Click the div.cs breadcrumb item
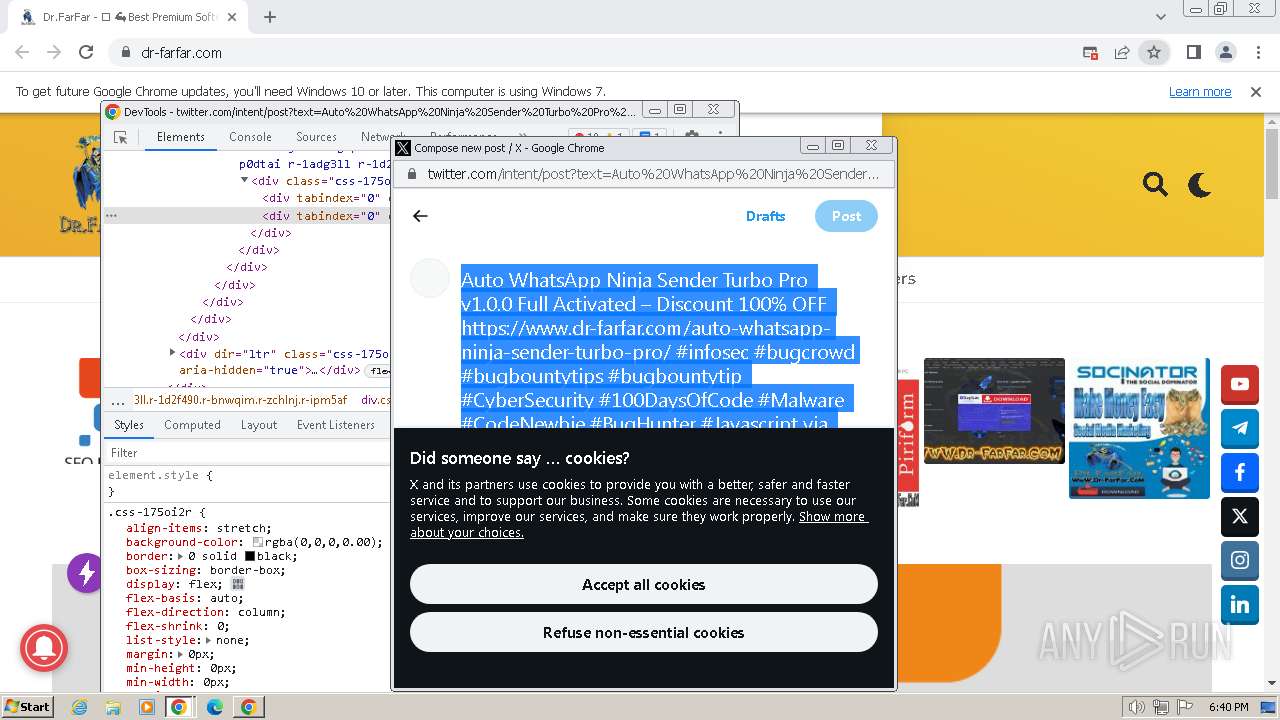The width and height of the screenshot is (1280, 720). [x=376, y=400]
